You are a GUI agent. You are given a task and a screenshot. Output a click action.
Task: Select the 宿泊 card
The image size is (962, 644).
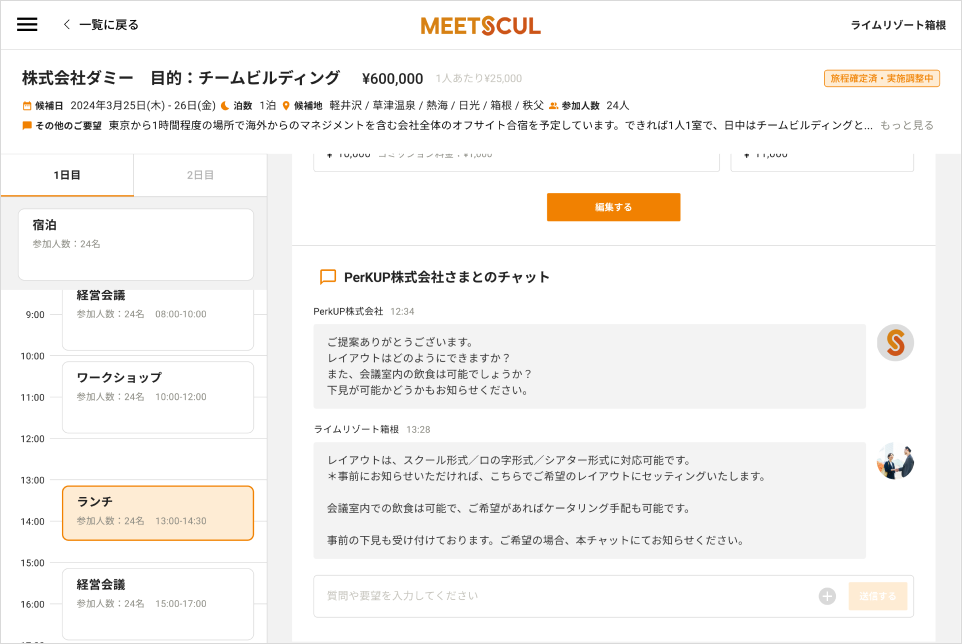pyautogui.click(x=136, y=244)
